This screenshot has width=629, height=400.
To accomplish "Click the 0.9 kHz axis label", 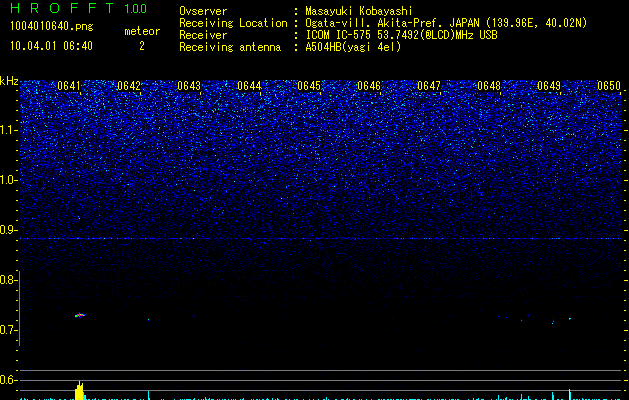I will coord(8,230).
